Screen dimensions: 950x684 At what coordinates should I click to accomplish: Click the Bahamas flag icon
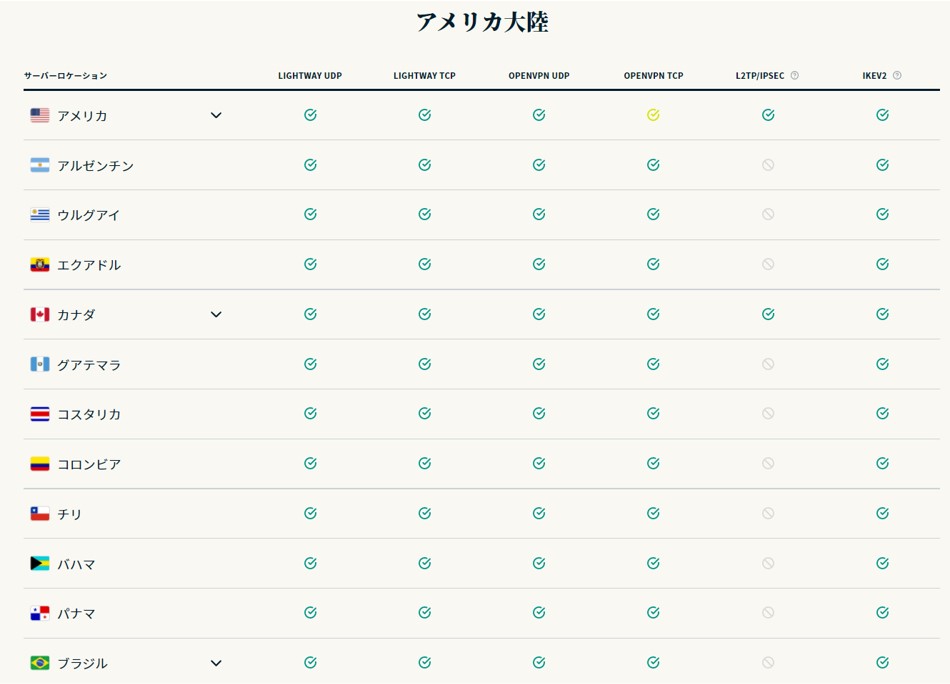click(x=40, y=564)
